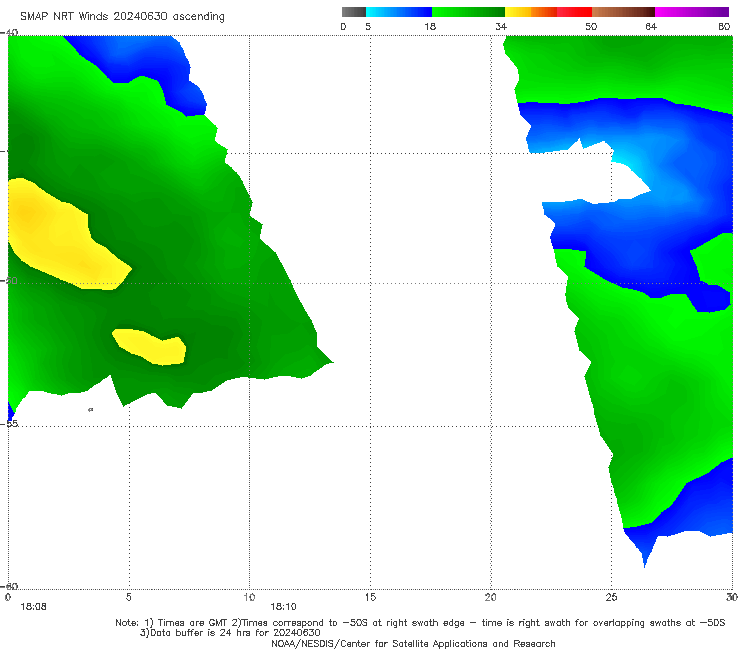Click the small yellow wind patch near 52S
740x650 pixels.
click(x=150, y=347)
